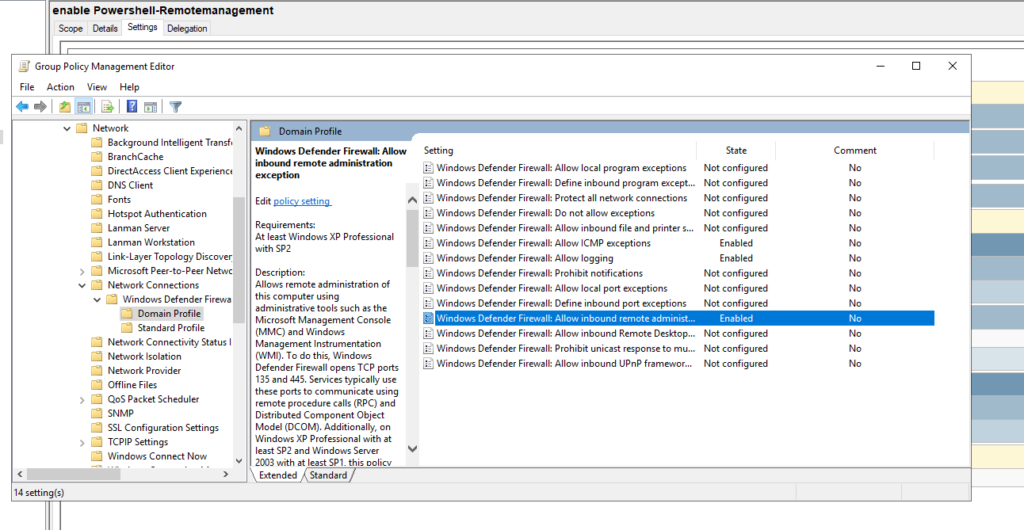The height and width of the screenshot is (530, 1024).
Task: Click folder icon in Domain Profile header
Action: click(x=264, y=131)
